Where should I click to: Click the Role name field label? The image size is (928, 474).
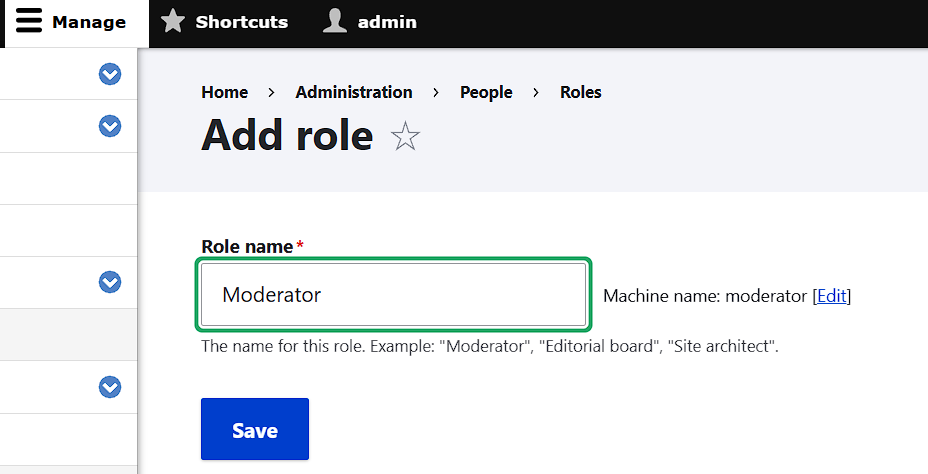247,246
